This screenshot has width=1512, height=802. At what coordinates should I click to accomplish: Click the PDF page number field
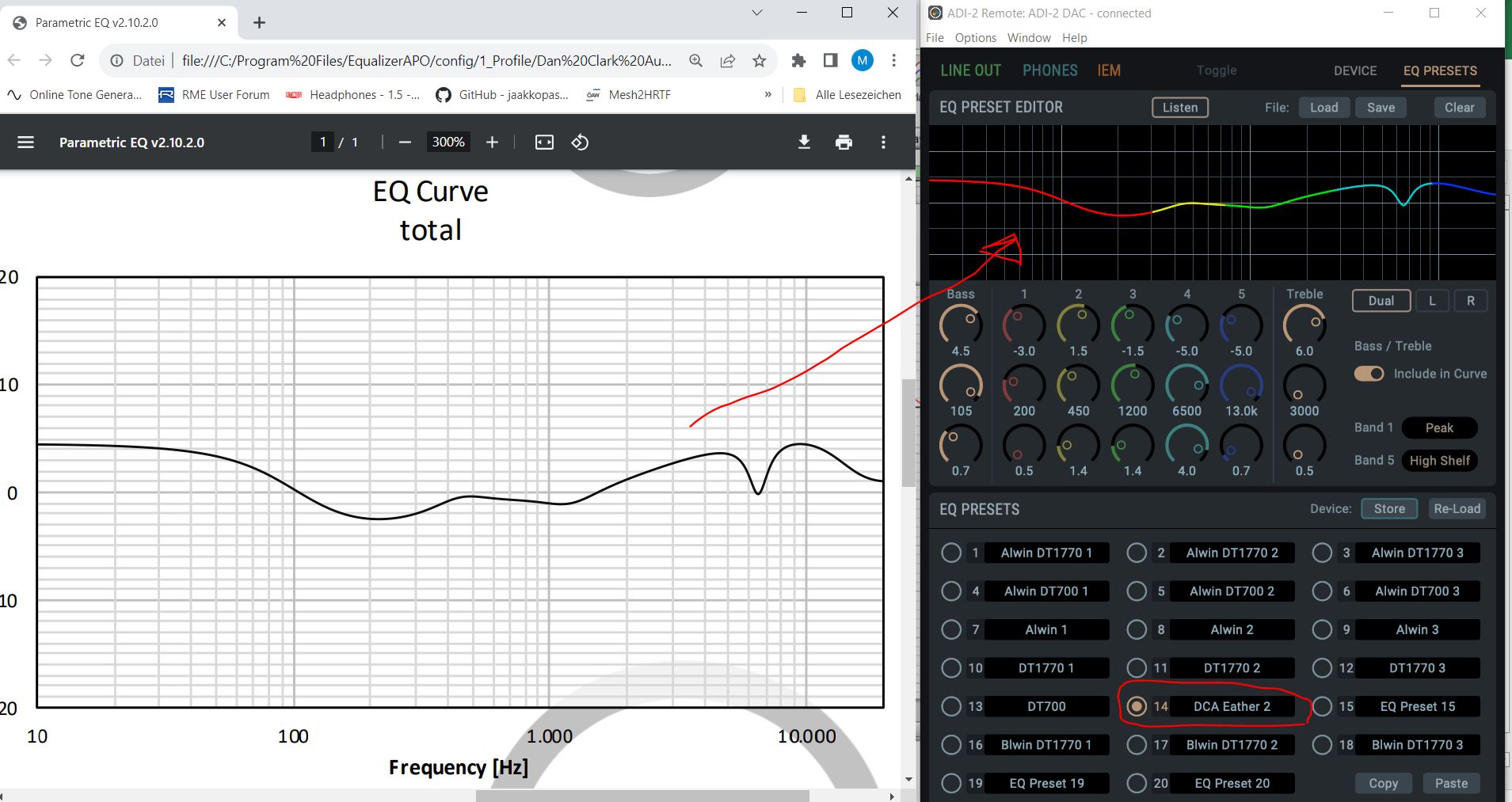322,143
